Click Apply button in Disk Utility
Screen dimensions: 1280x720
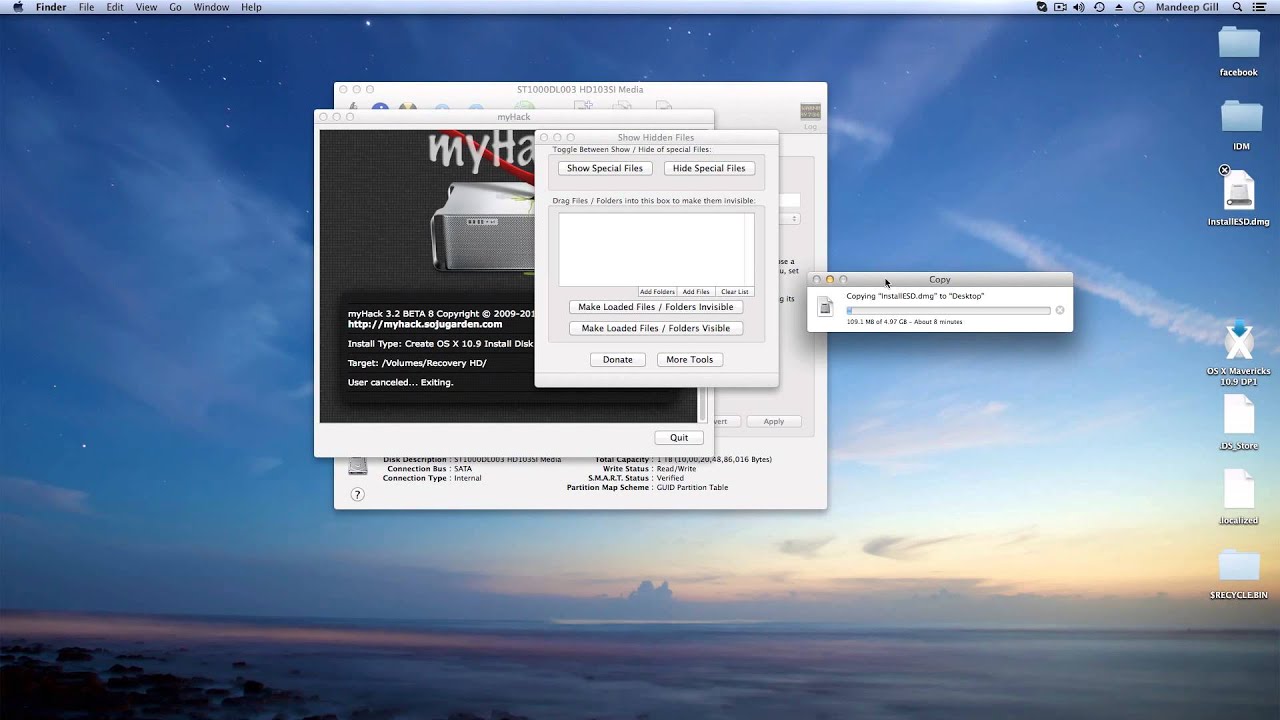774,421
